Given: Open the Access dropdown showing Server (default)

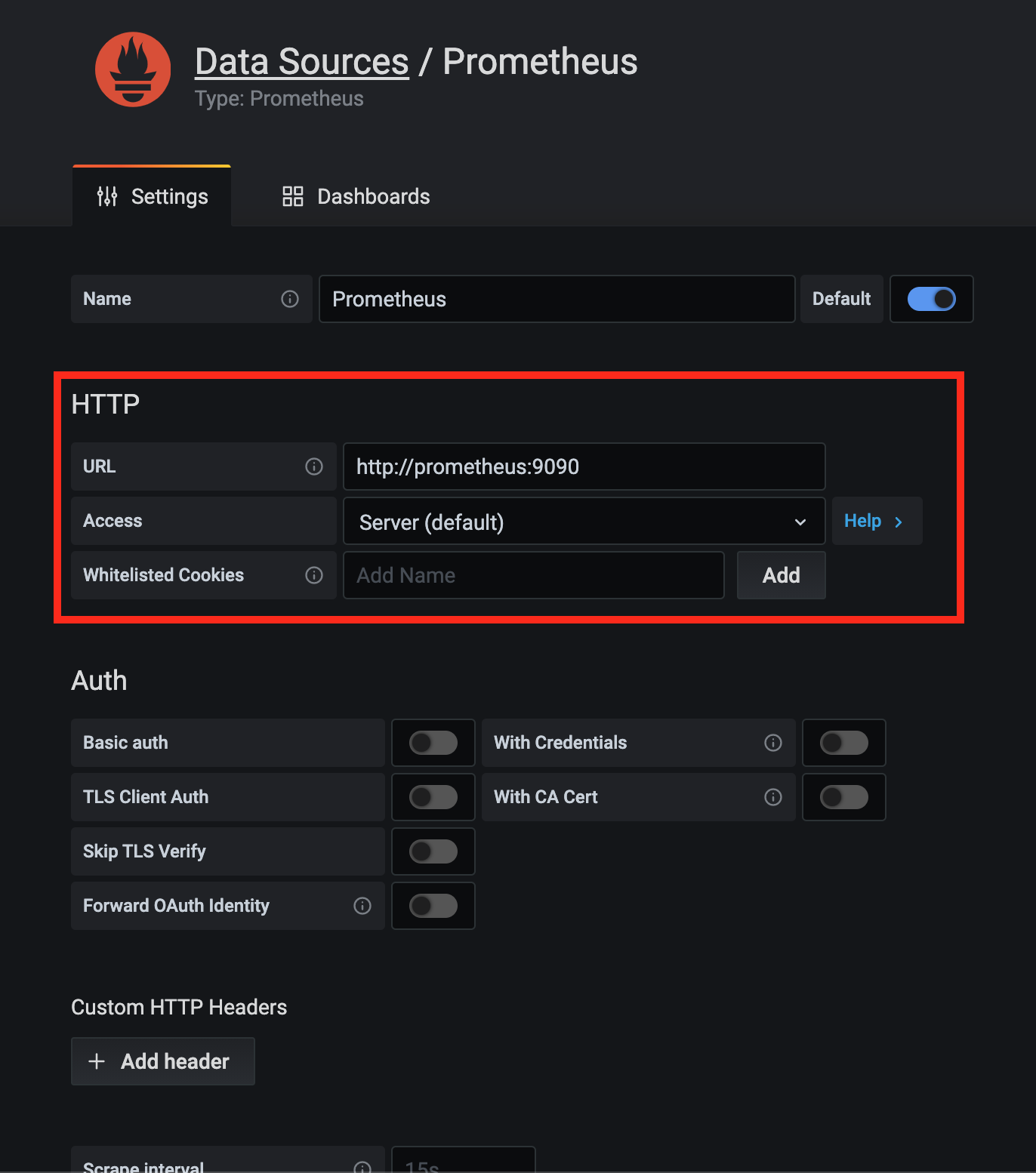Looking at the screenshot, I should 584,522.
